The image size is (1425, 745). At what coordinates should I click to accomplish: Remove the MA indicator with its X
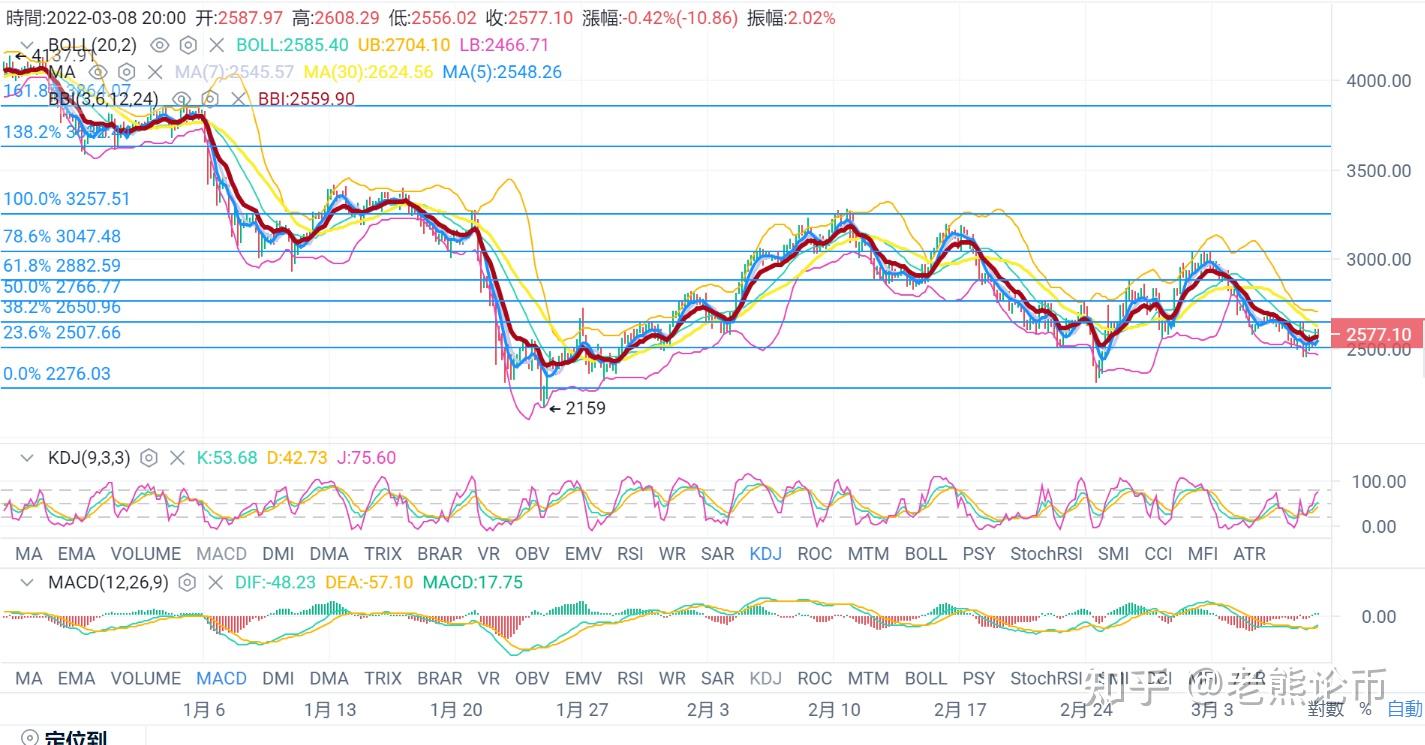155,72
